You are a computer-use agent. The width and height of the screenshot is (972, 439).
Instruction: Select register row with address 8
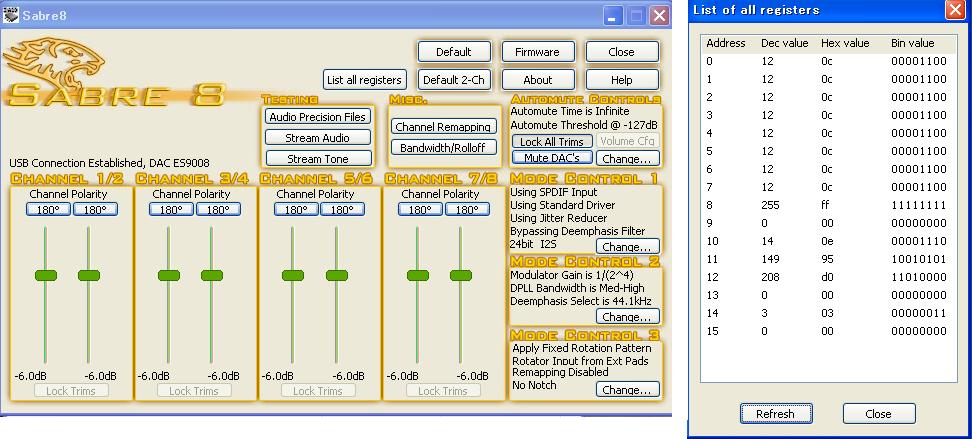coord(829,205)
